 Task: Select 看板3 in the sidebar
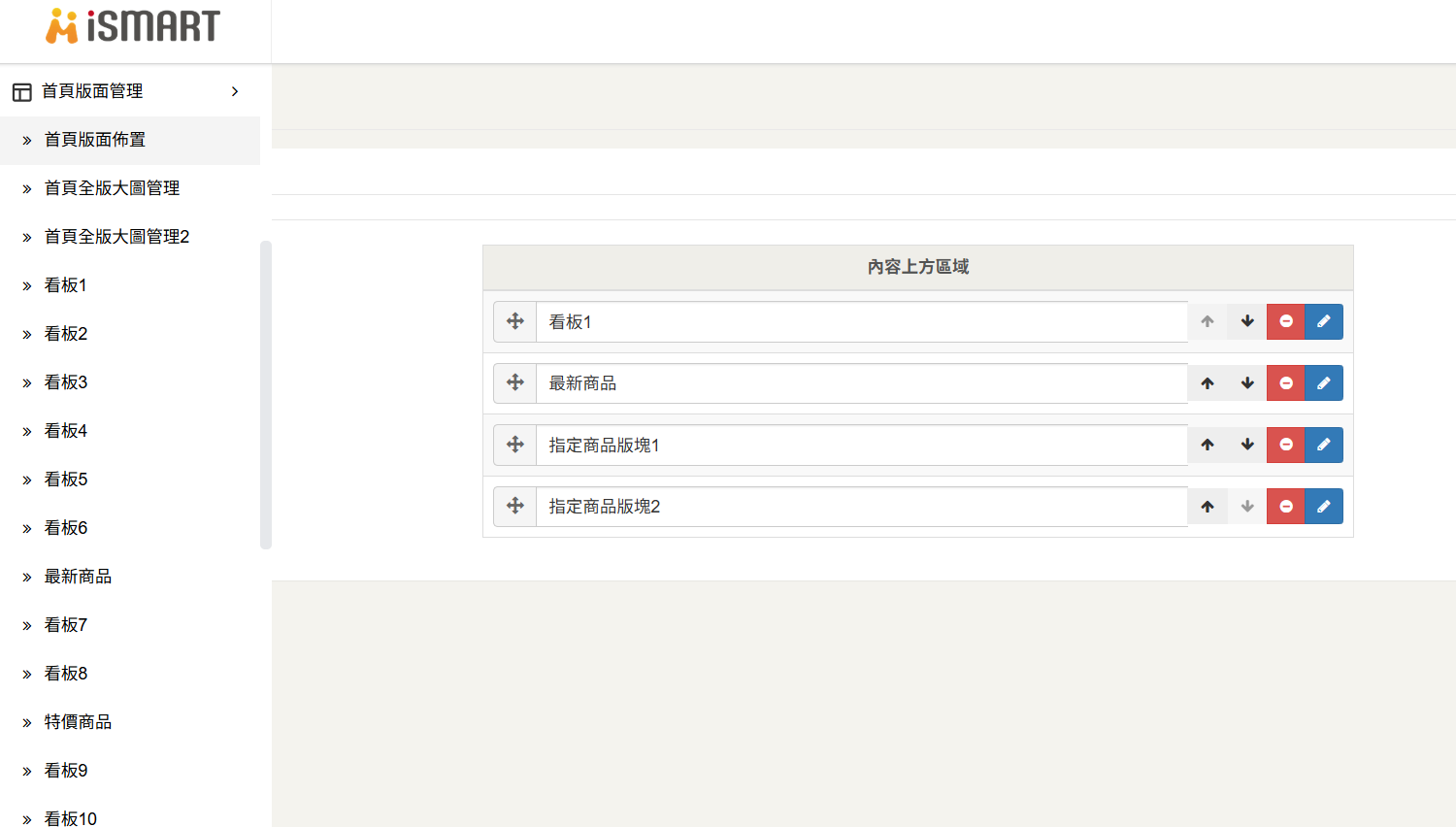coord(130,382)
